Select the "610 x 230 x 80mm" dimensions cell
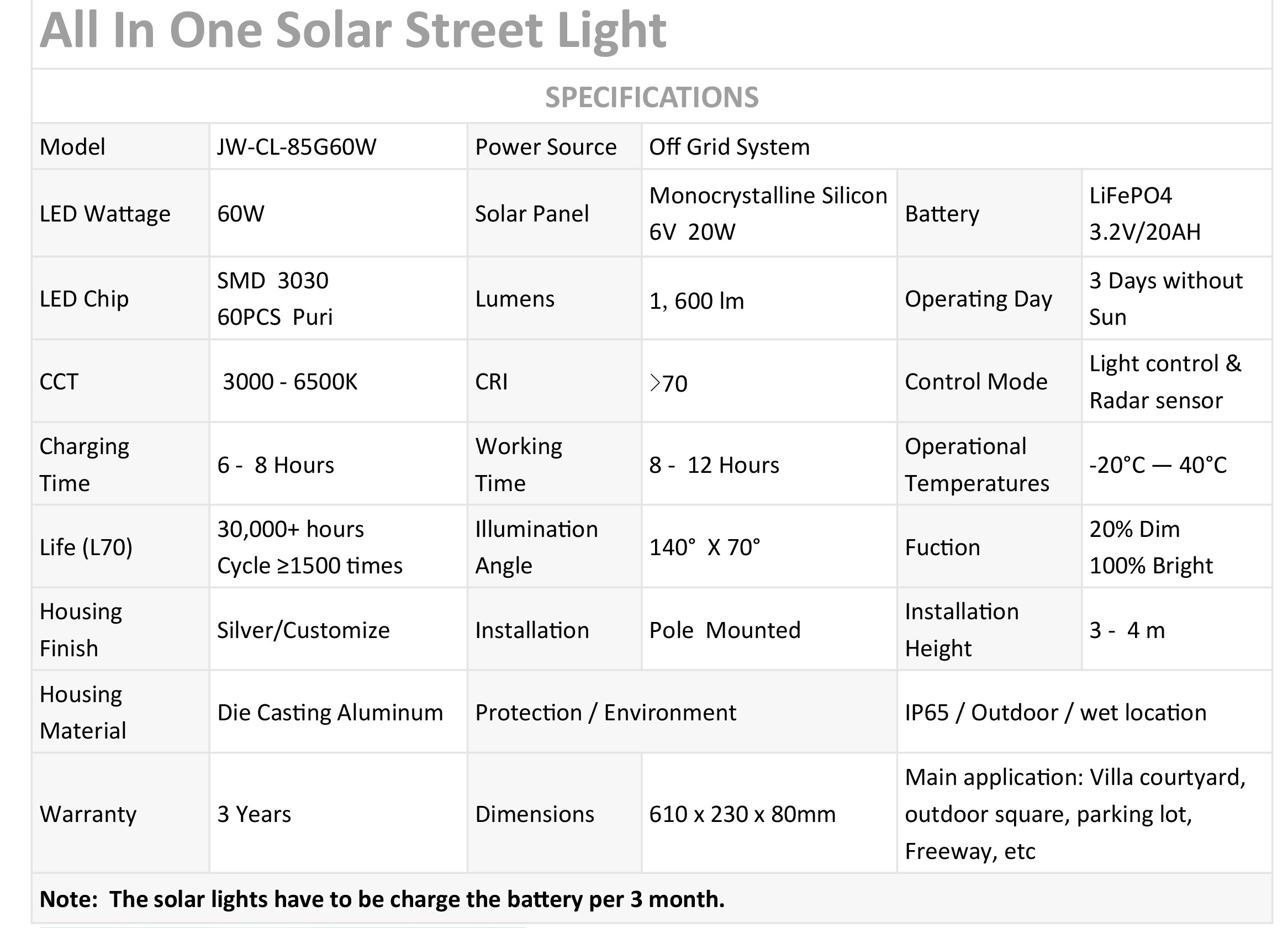 [x=742, y=814]
